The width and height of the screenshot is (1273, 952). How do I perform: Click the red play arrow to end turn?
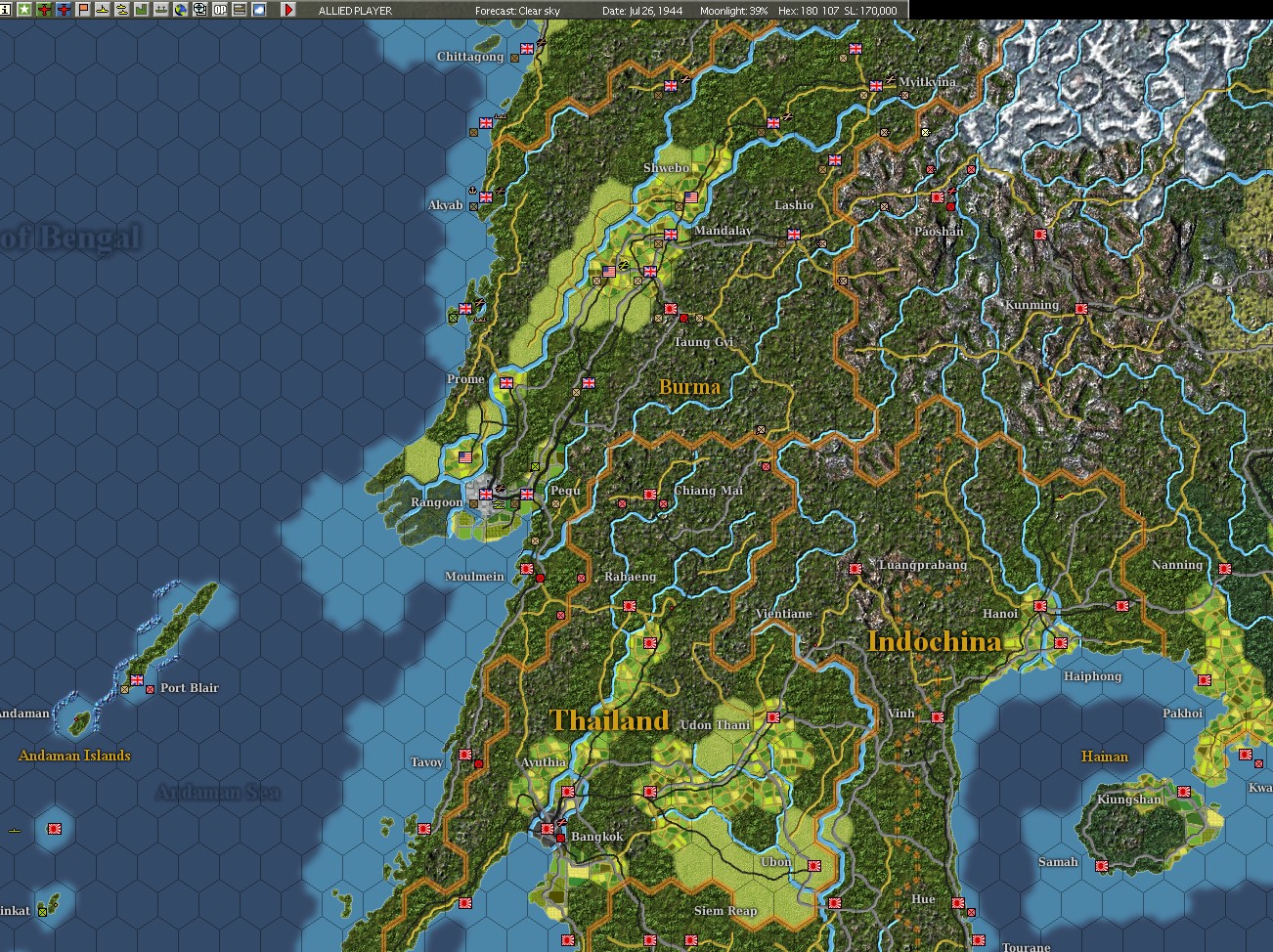pos(288,10)
